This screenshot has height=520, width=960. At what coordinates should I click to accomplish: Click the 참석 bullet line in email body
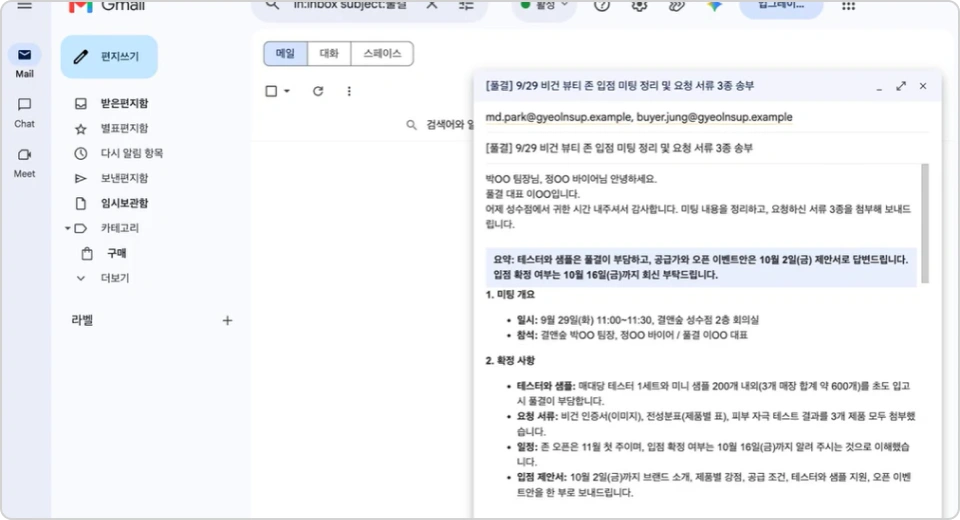tap(632, 335)
